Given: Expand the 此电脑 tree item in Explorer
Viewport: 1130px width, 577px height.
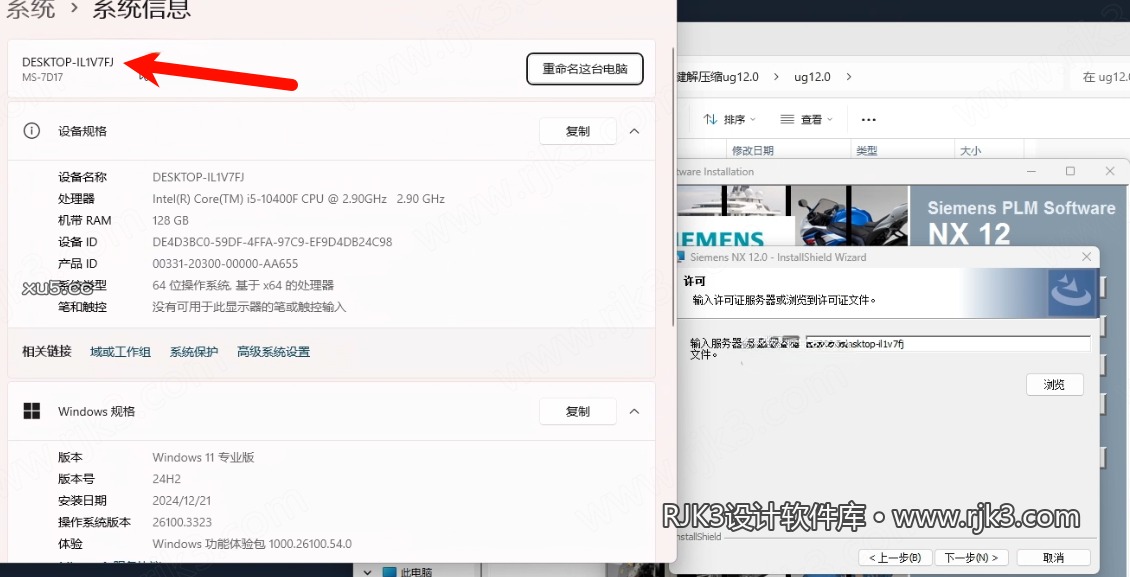Looking at the screenshot, I should point(368,572).
